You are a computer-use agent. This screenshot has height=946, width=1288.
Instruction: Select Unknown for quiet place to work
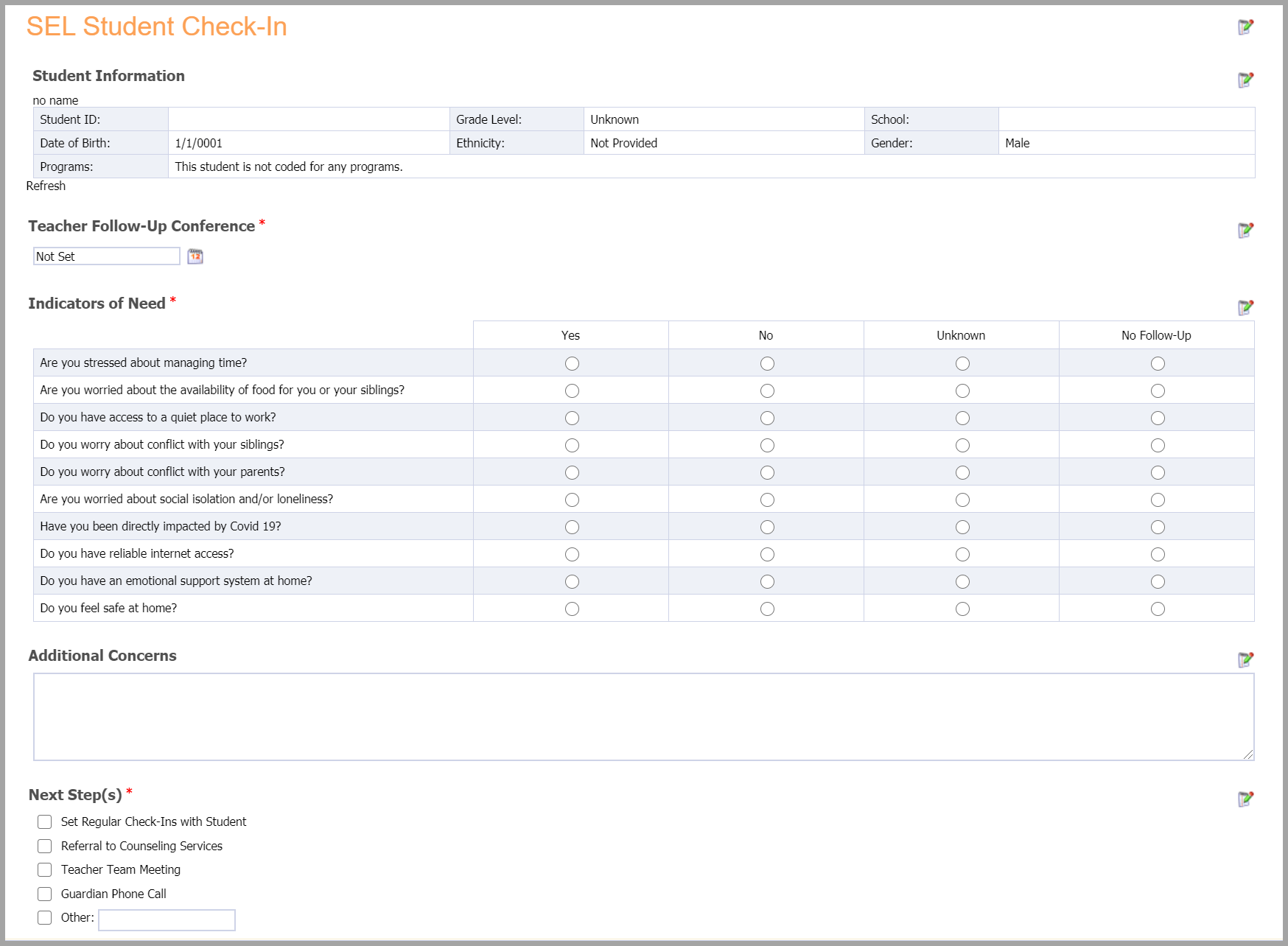(x=962, y=418)
